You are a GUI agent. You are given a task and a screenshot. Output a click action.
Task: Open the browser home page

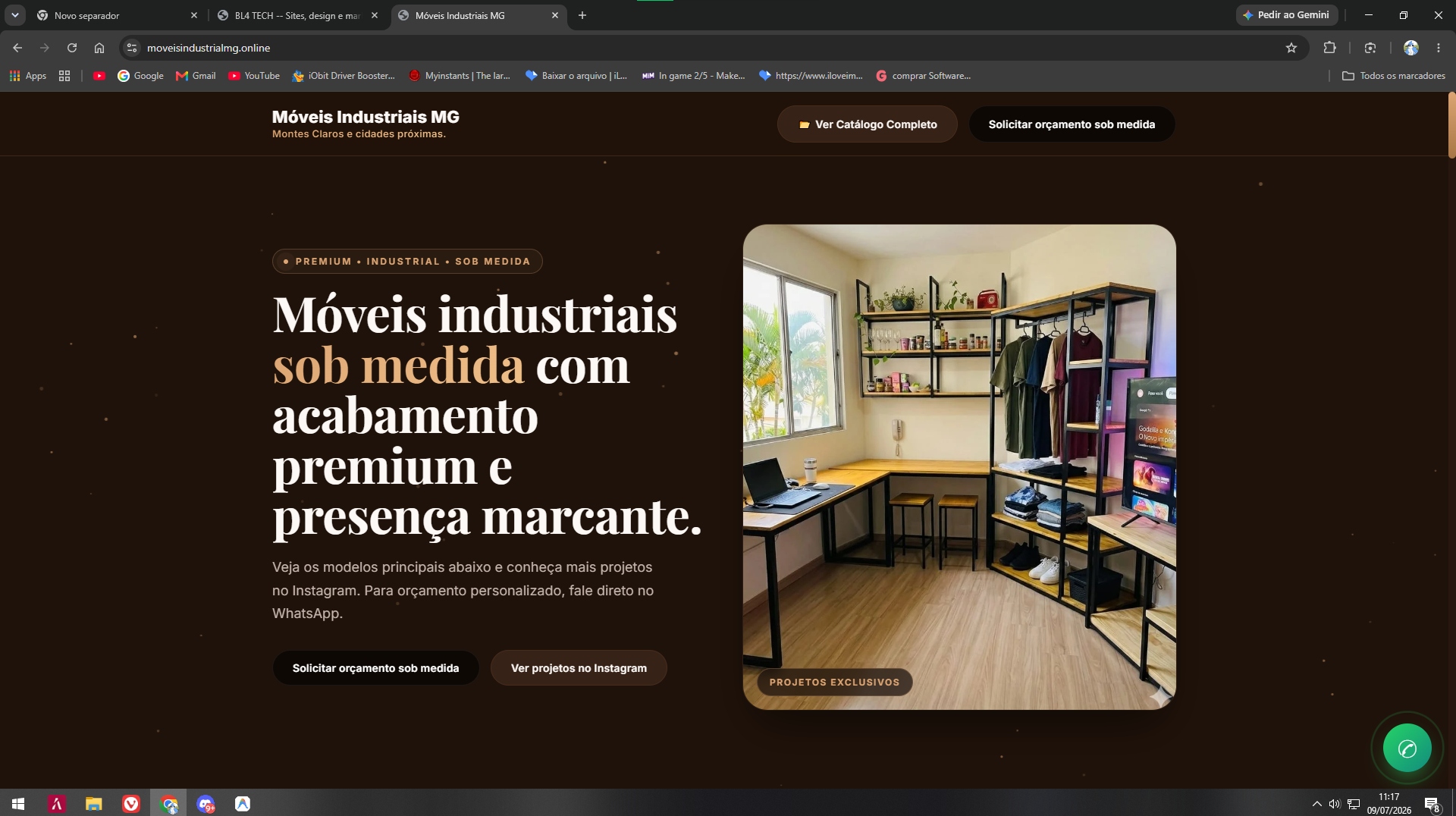click(99, 48)
